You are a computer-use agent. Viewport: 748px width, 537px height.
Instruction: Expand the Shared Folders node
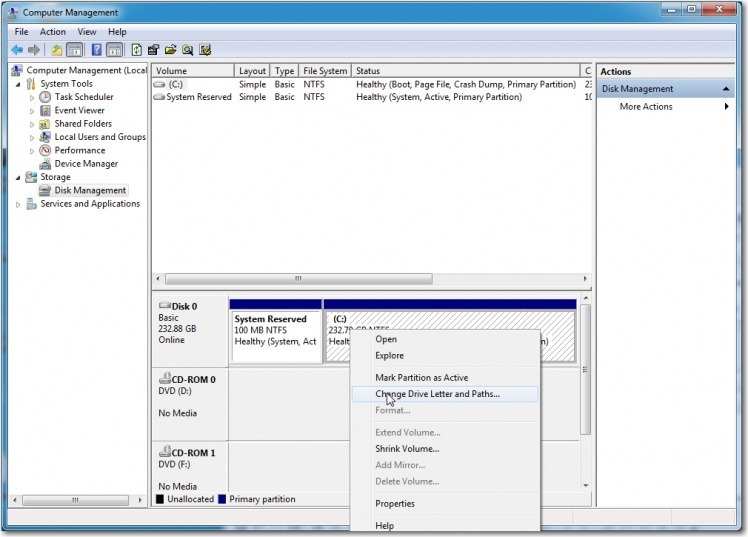click(32, 124)
